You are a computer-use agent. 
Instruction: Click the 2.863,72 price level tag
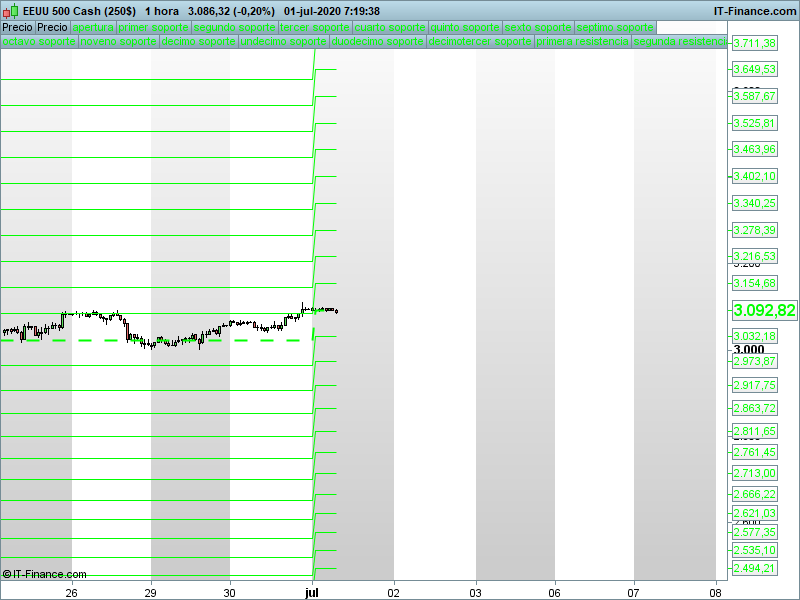pyautogui.click(x=755, y=408)
